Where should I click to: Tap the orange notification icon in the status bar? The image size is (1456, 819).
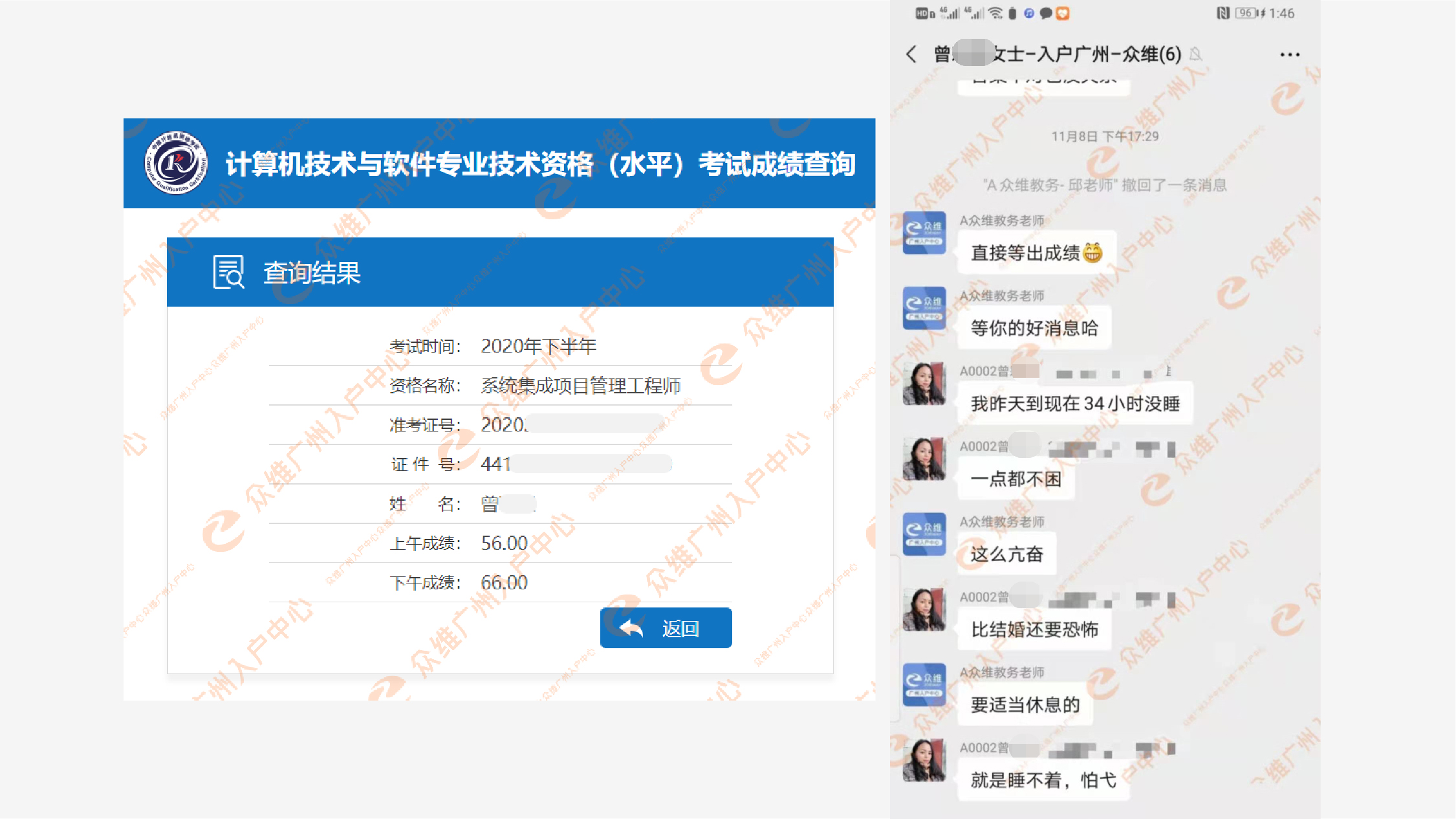coord(1063,13)
